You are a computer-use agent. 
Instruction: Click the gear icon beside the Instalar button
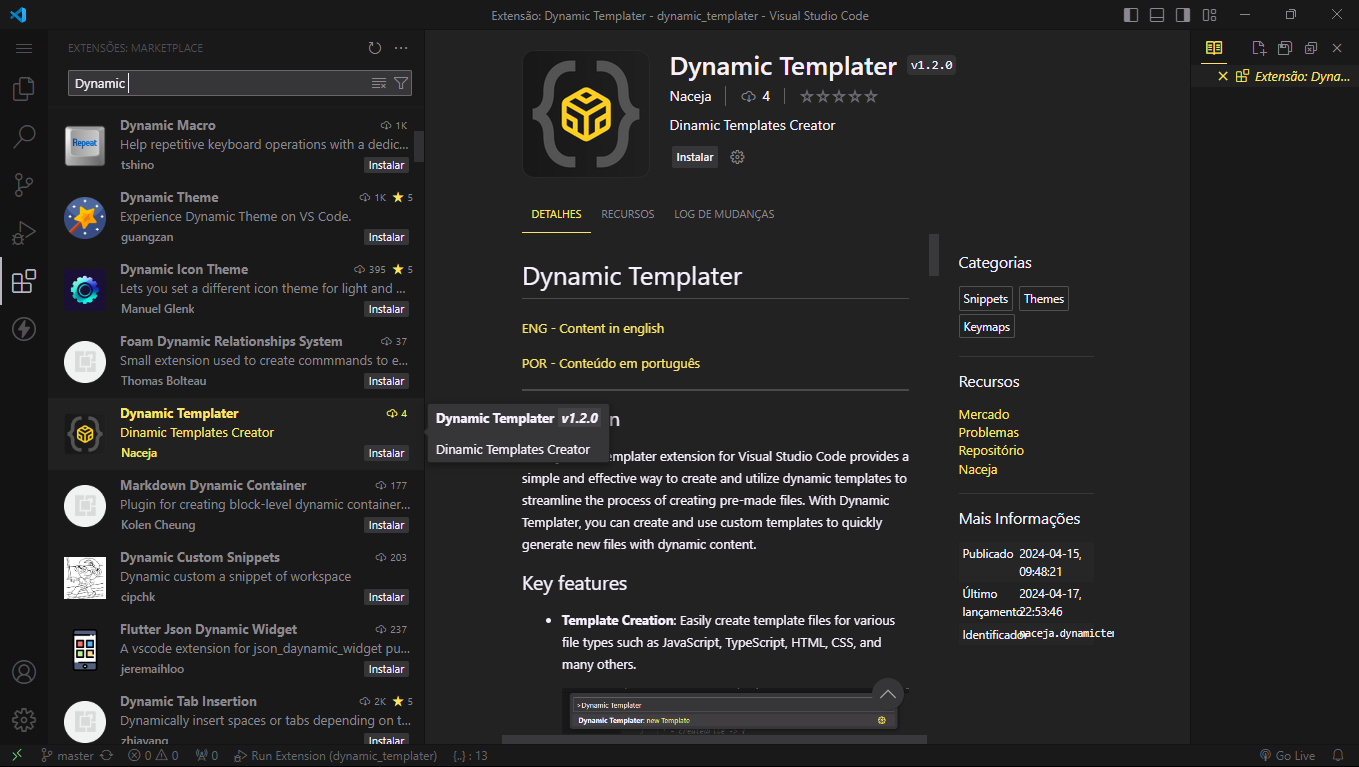[x=737, y=157]
